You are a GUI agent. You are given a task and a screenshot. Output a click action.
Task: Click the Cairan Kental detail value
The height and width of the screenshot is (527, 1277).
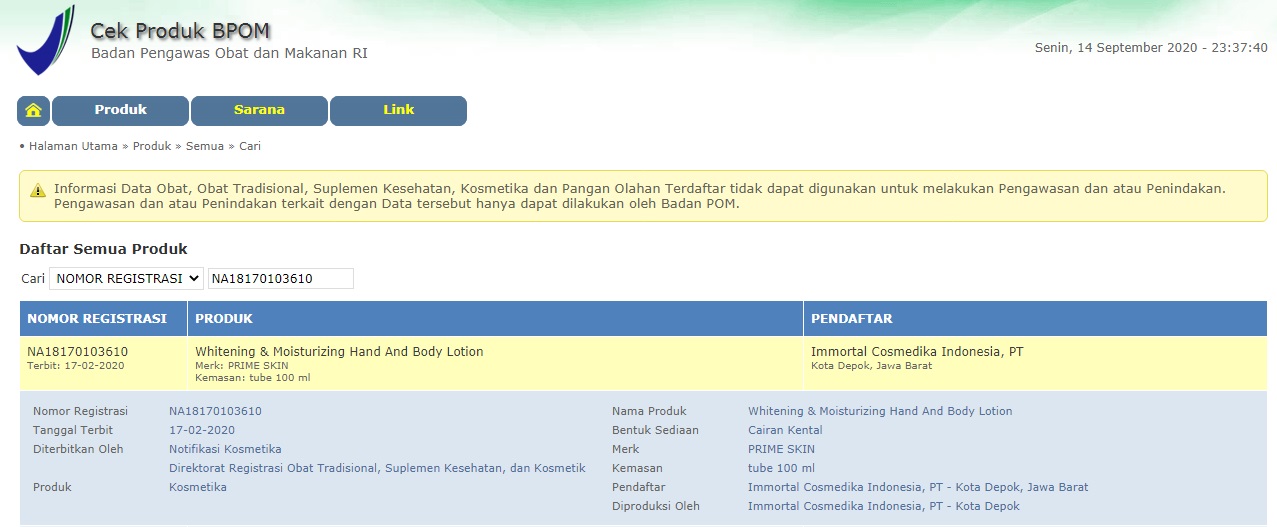coord(785,430)
